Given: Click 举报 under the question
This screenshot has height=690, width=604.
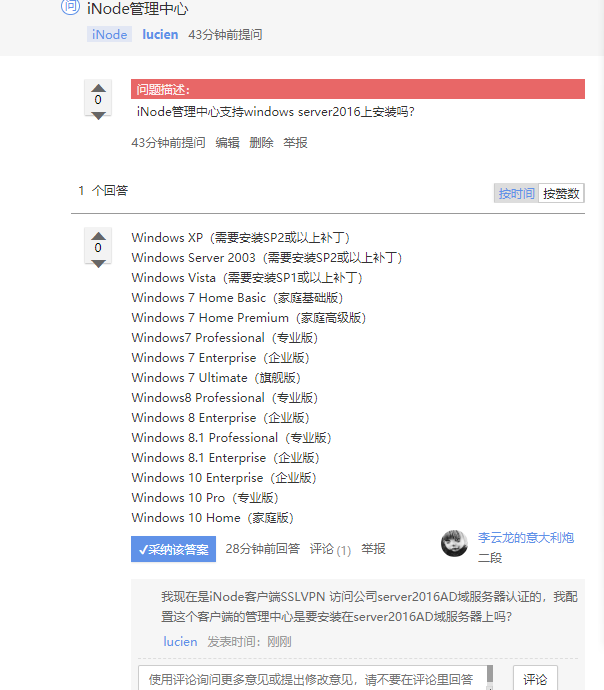Looking at the screenshot, I should click(x=295, y=143).
